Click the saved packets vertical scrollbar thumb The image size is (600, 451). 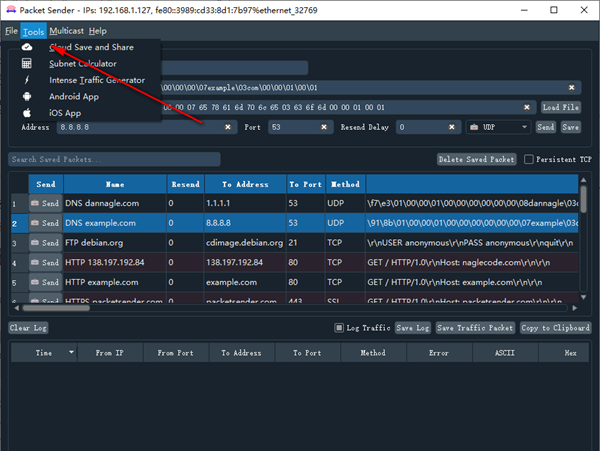point(583,199)
